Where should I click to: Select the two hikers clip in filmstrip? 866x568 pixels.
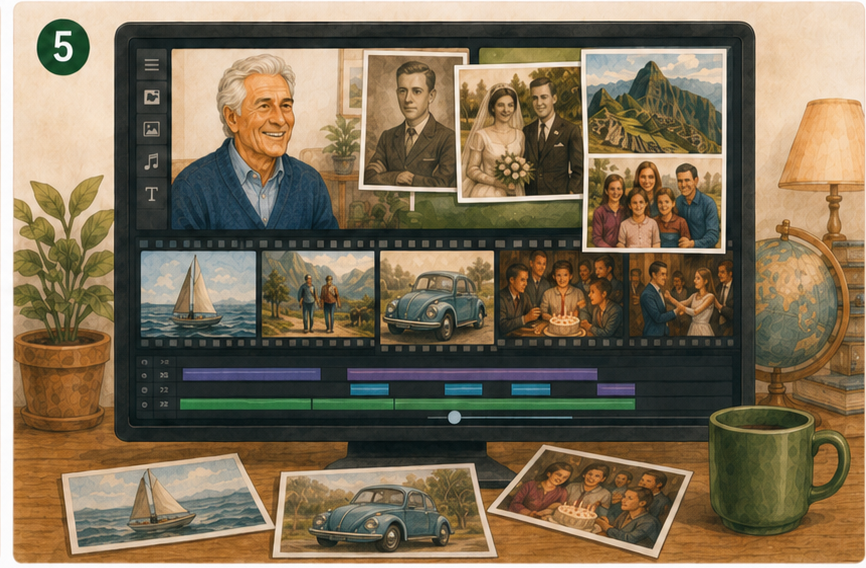pos(318,294)
